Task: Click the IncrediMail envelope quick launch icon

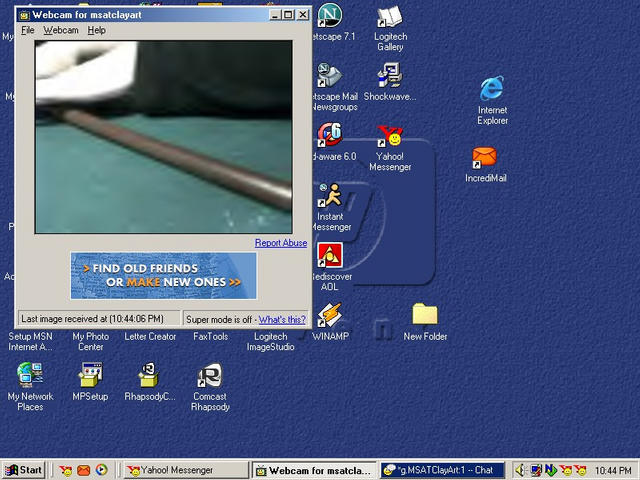Action: point(84,470)
